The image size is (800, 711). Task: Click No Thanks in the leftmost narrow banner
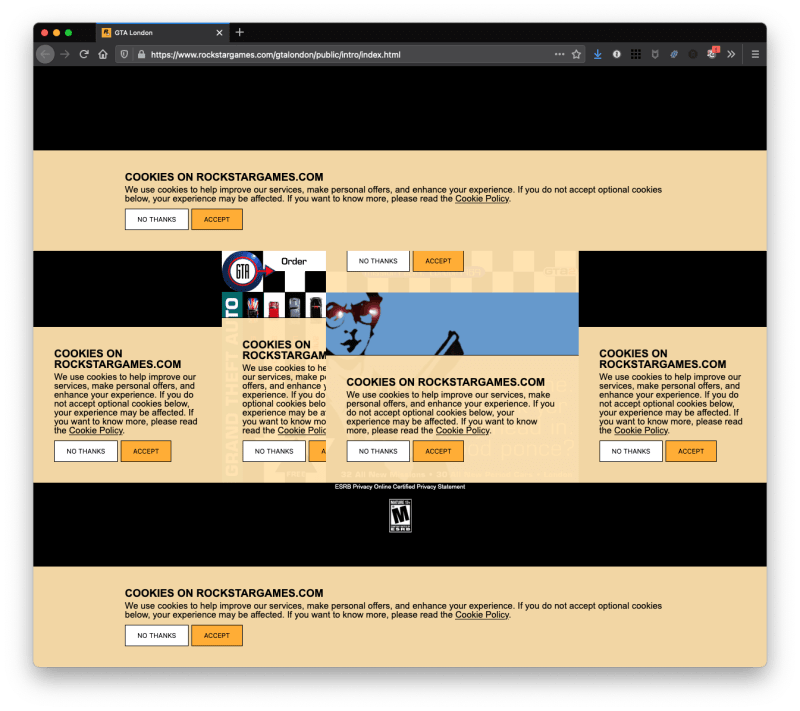point(86,451)
